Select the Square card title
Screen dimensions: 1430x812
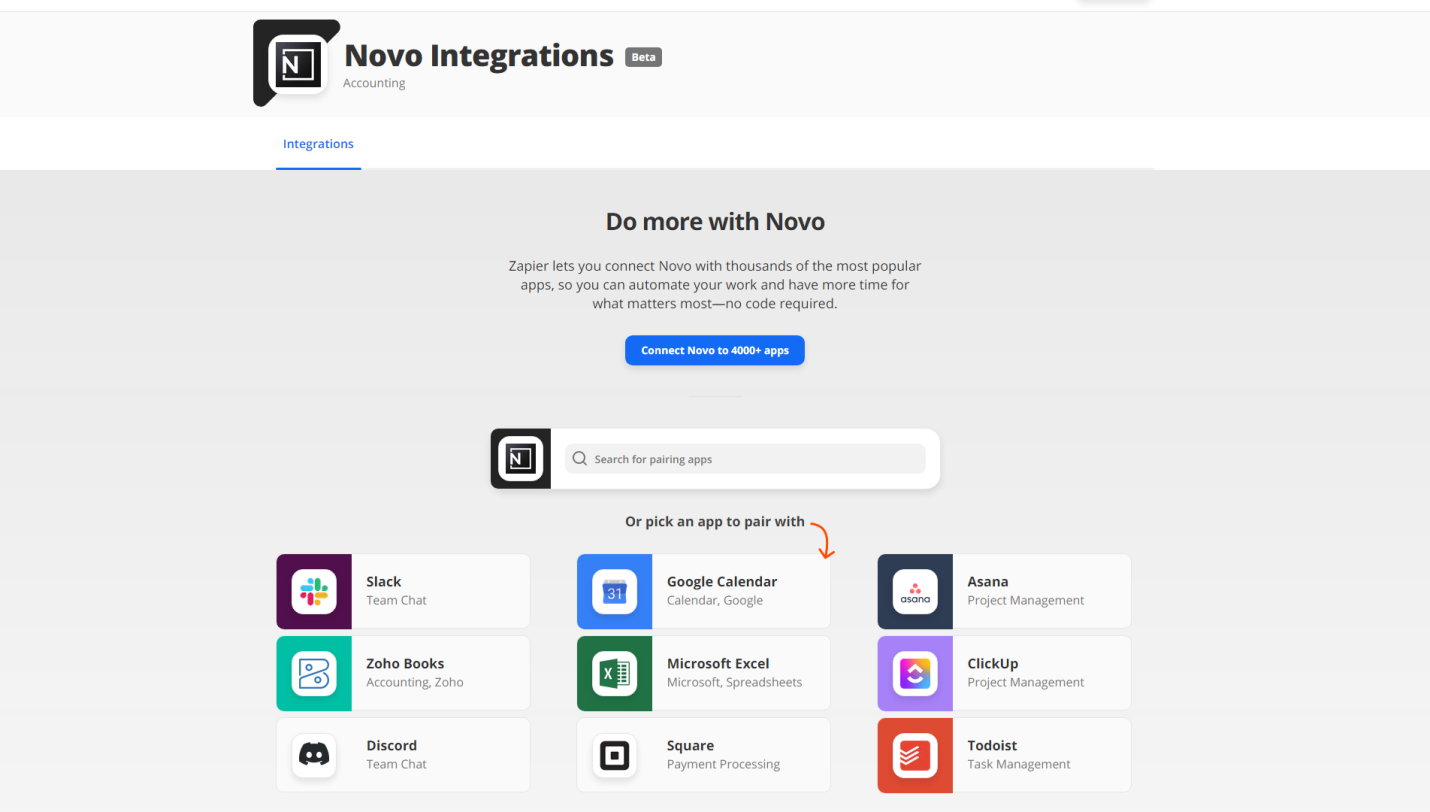point(690,746)
